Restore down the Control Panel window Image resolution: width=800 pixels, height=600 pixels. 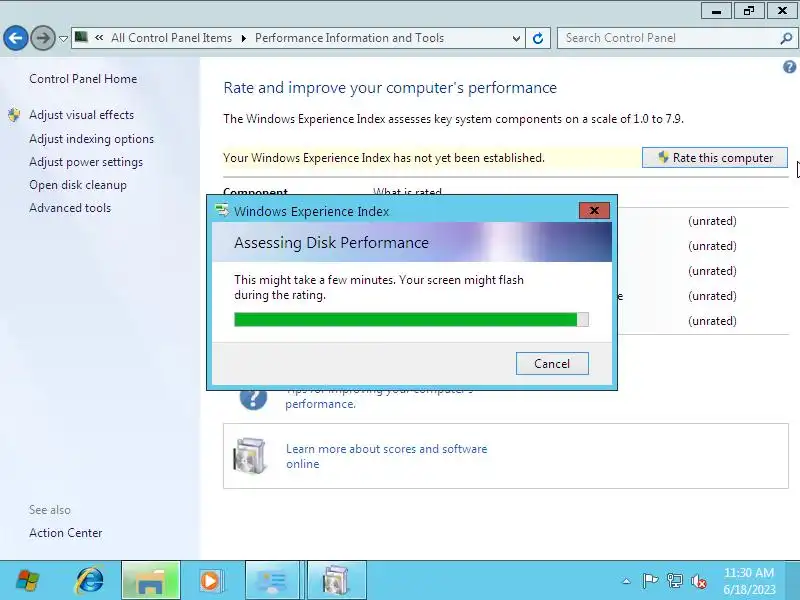click(749, 11)
